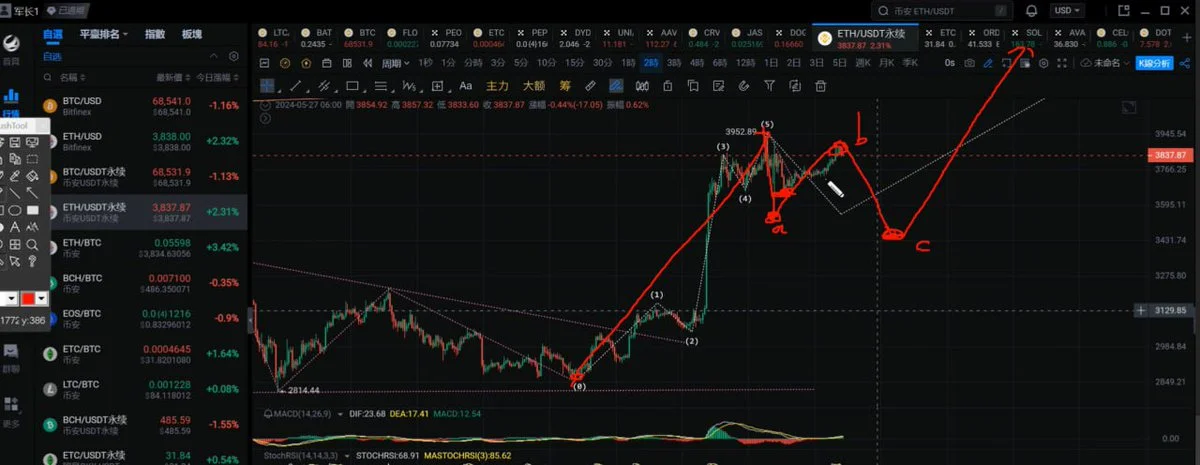Toggle the 大额 indicator
Screen dimensions: 1200x465
click(x=534, y=86)
